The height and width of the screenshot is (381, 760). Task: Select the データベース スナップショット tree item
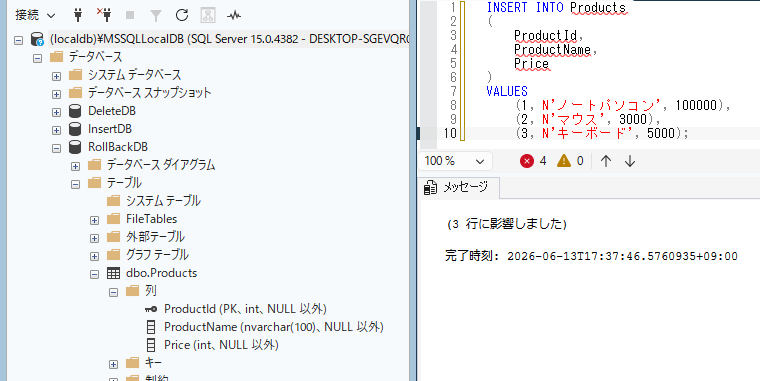149,93
